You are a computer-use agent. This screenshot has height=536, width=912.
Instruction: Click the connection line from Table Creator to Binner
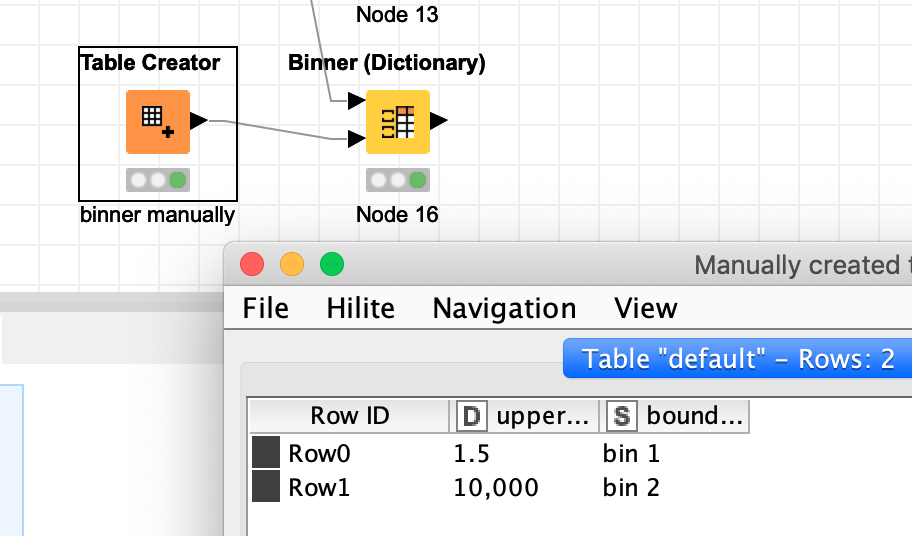(279, 130)
